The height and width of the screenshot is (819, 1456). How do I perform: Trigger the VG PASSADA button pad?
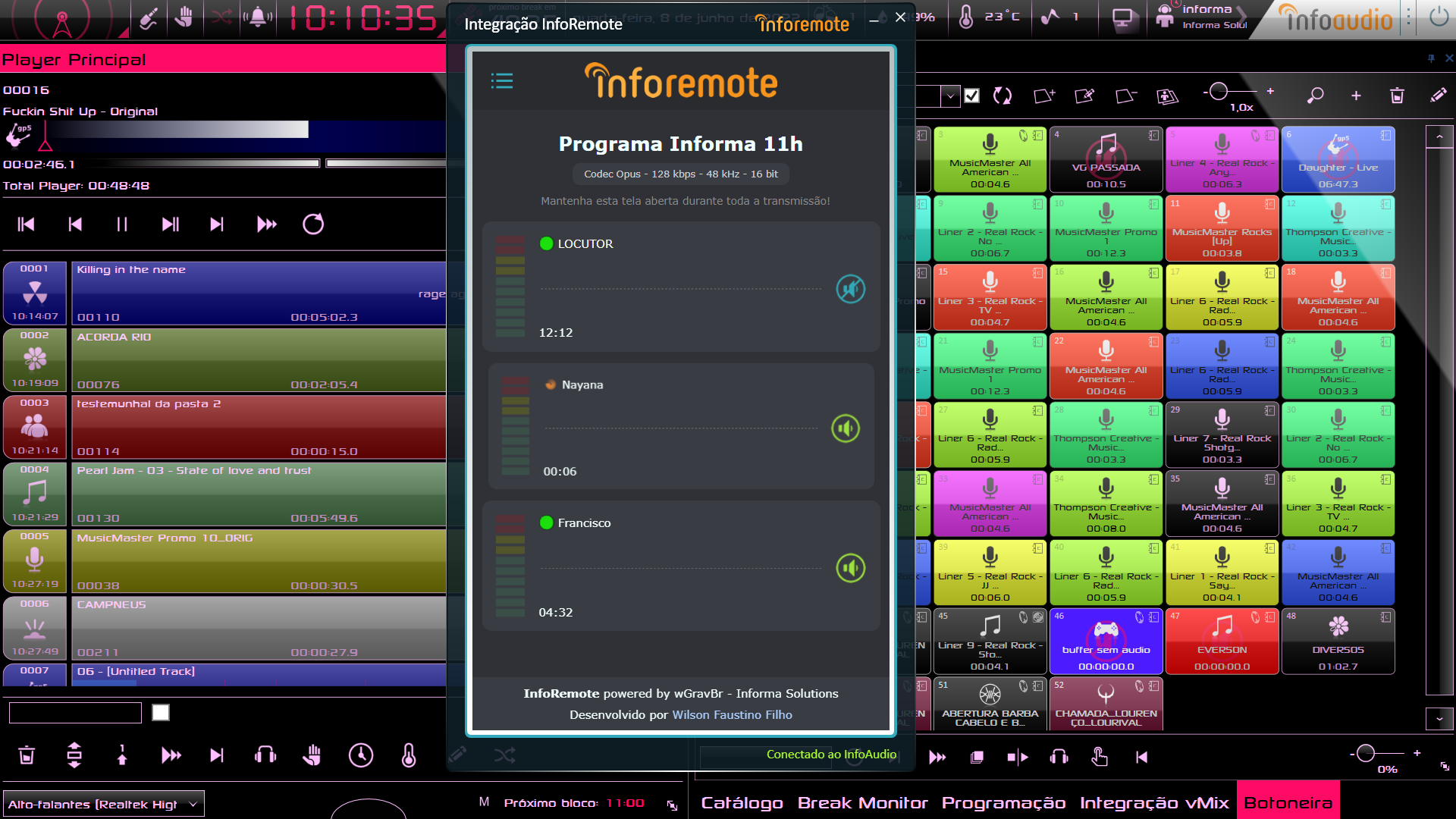(x=1106, y=160)
